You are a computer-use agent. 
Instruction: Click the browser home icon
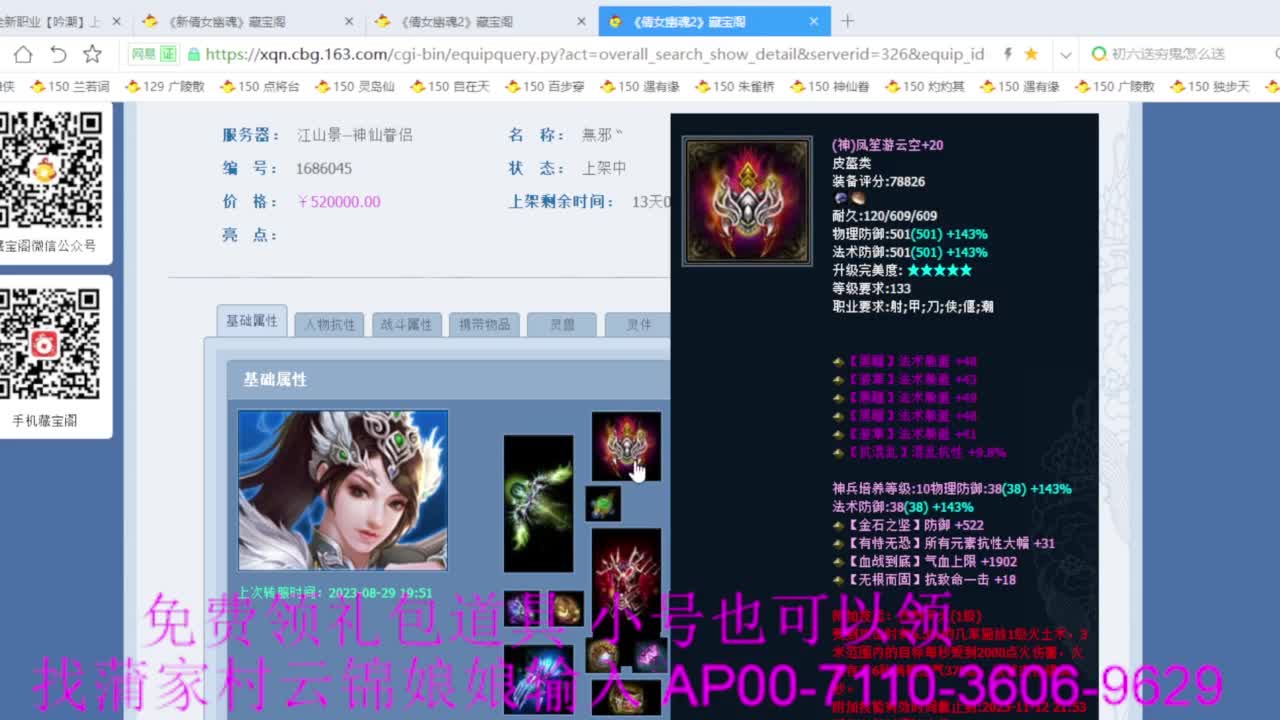(22, 54)
